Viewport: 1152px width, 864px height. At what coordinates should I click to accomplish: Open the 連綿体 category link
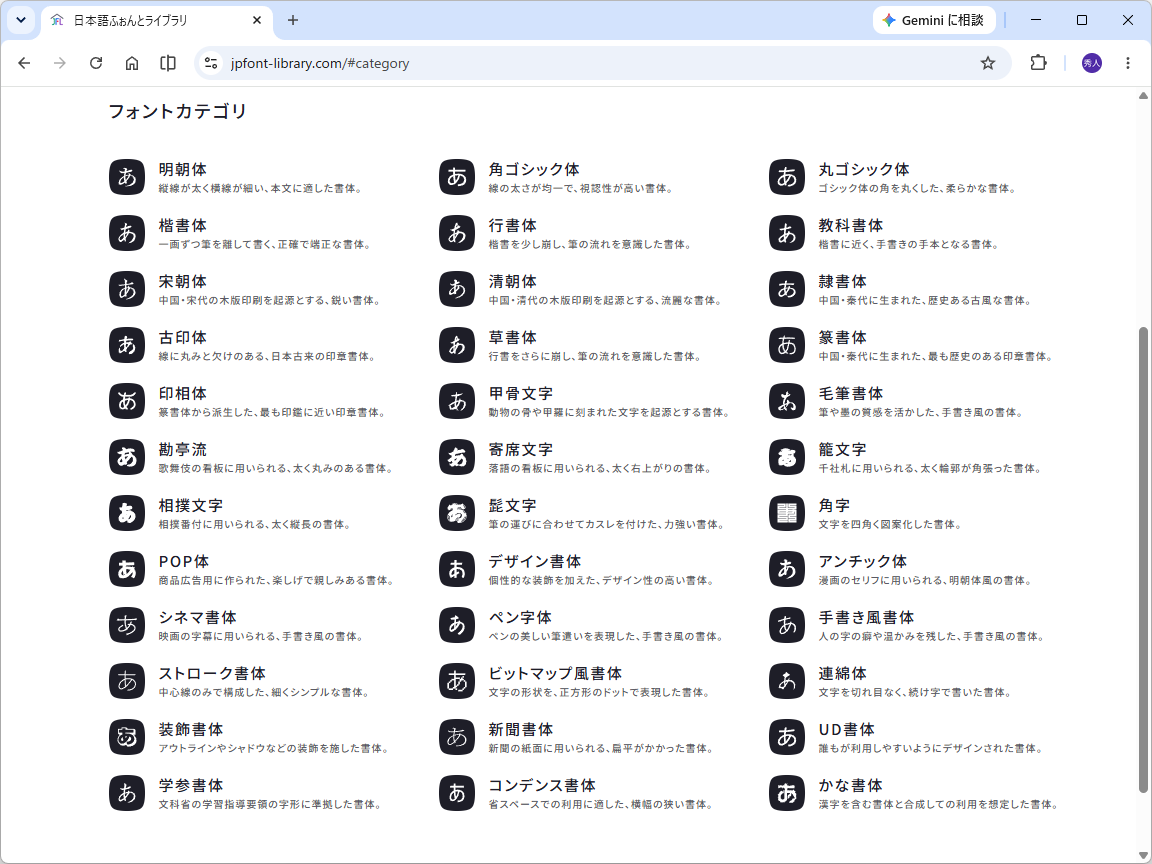click(x=843, y=673)
